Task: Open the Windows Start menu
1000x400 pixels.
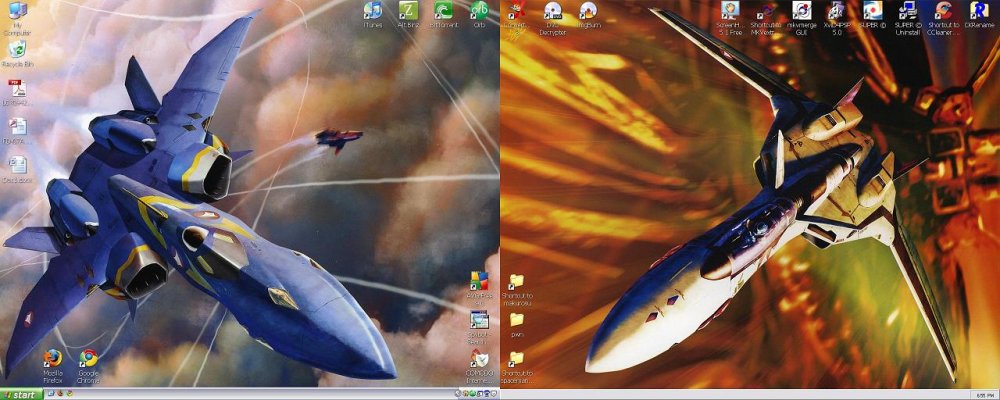Action: 22,394
